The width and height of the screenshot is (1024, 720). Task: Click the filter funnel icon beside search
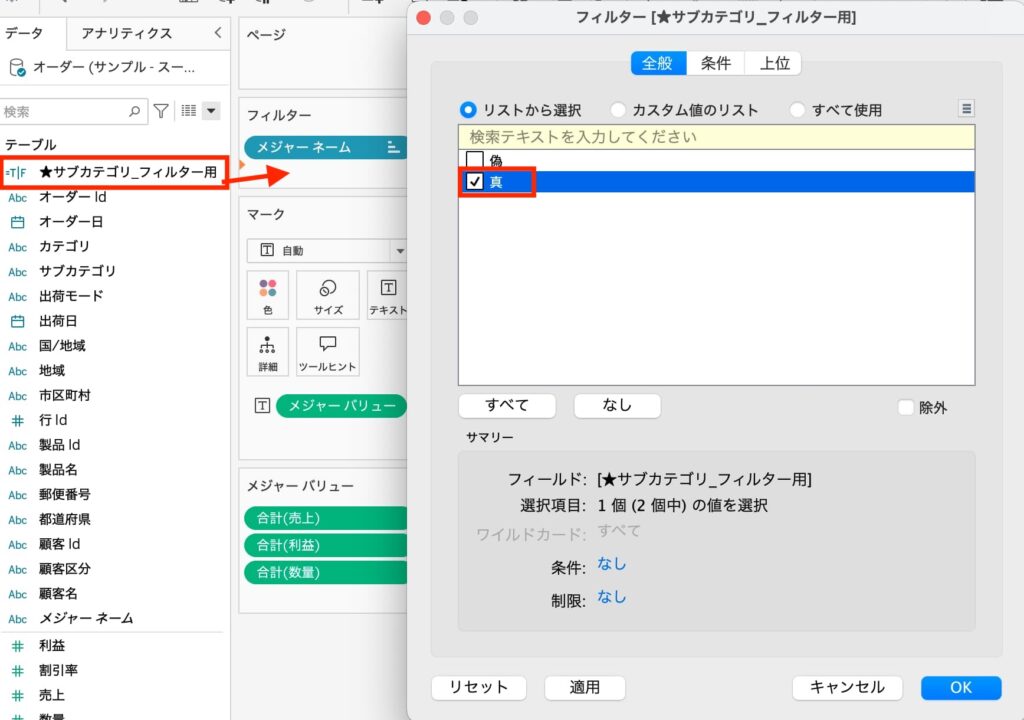pyautogui.click(x=161, y=112)
